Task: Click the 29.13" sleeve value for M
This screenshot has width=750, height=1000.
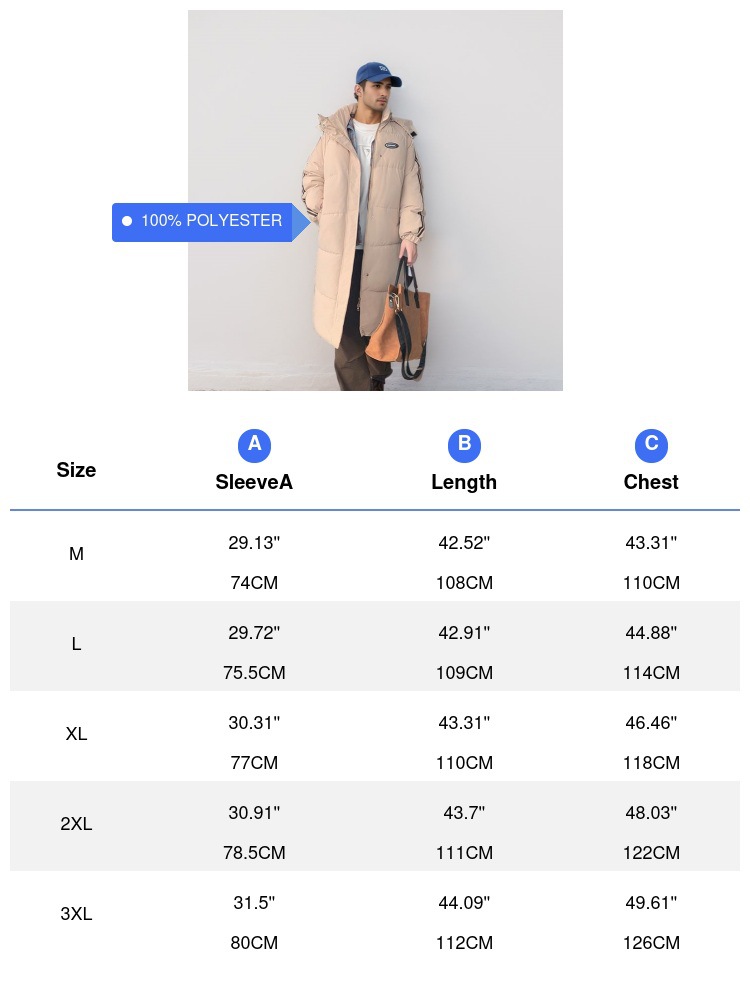Action: (x=254, y=543)
